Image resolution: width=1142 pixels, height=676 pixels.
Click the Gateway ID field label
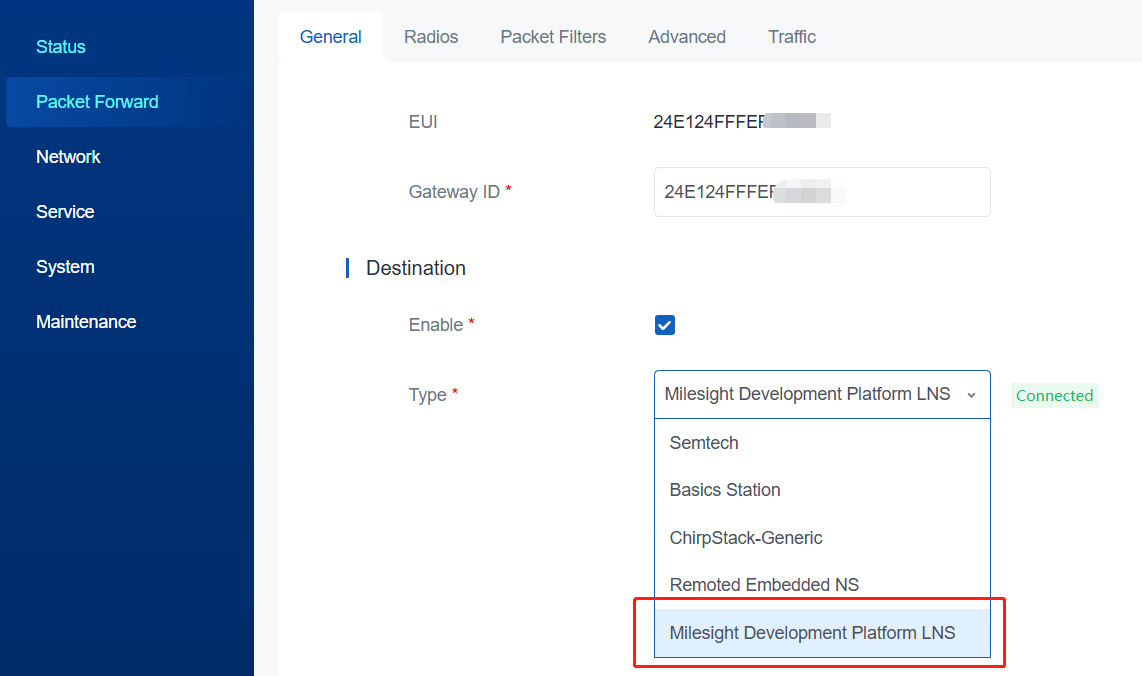click(454, 192)
